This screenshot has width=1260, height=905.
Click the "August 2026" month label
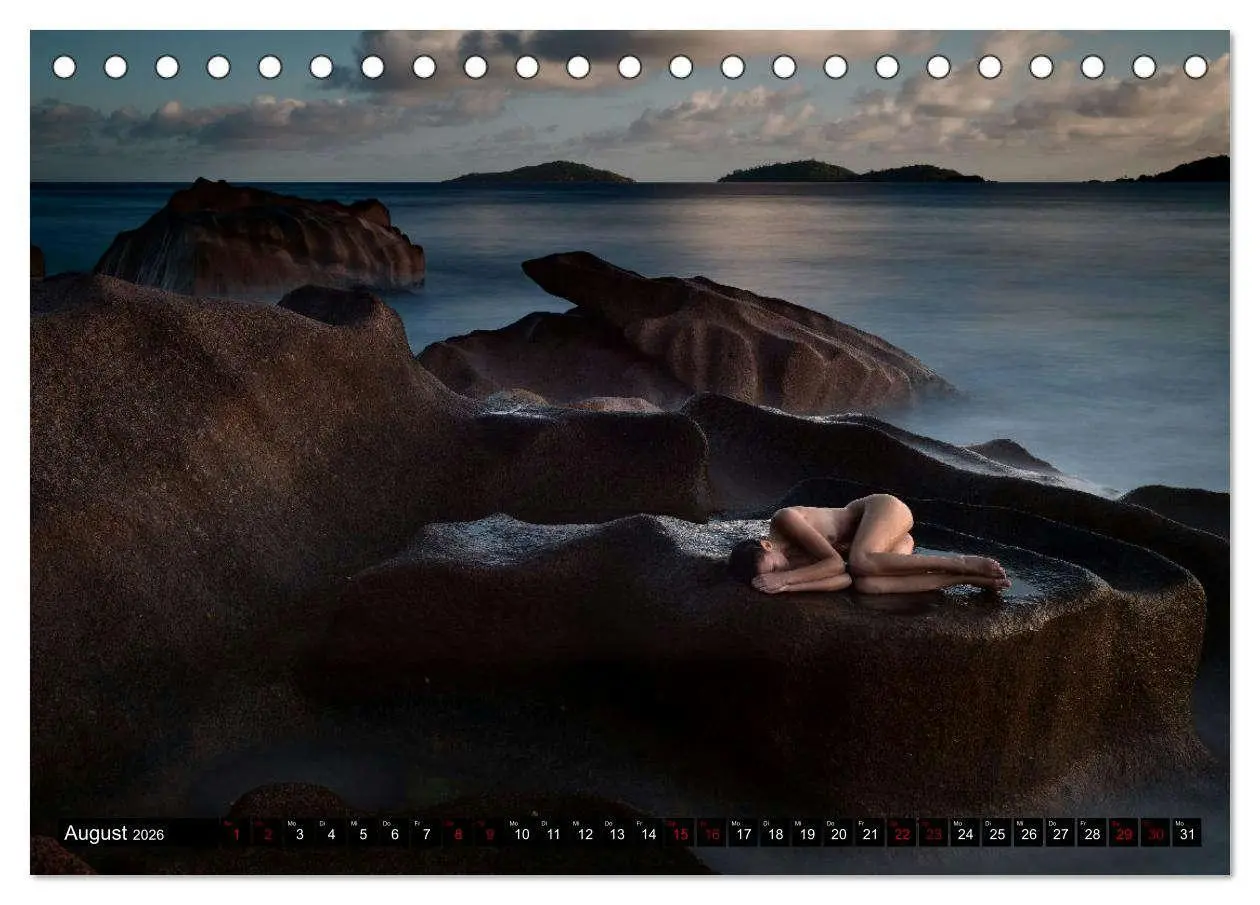coord(114,833)
